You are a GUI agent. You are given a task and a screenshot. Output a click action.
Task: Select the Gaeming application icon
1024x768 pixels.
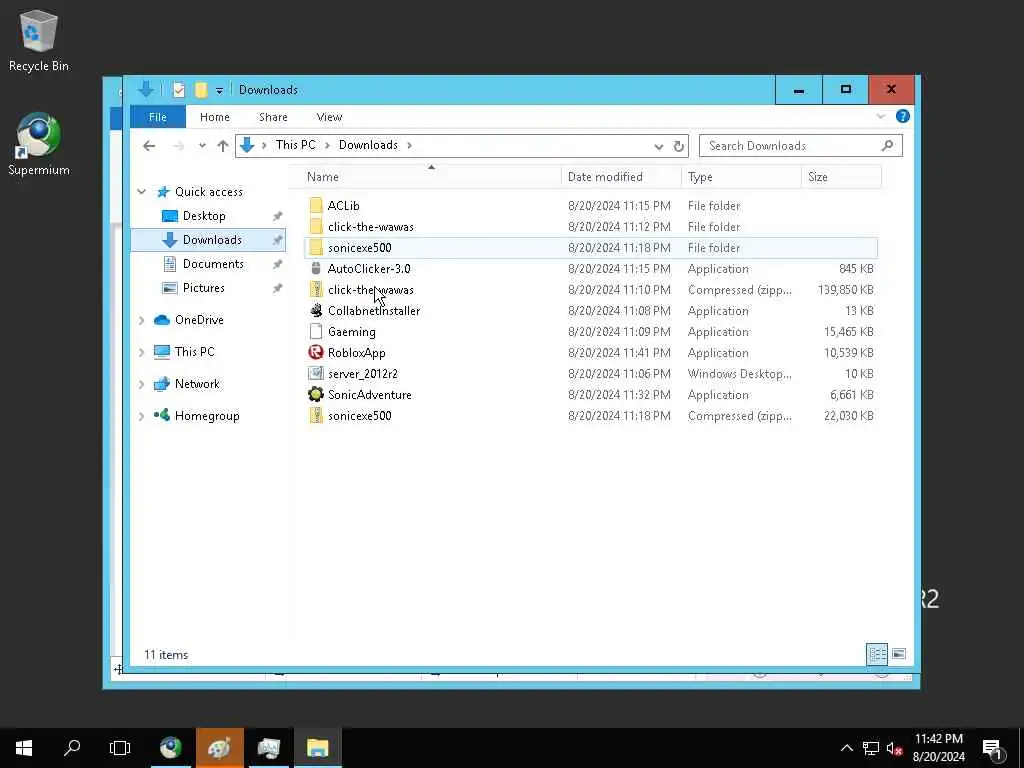pyautogui.click(x=316, y=332)
